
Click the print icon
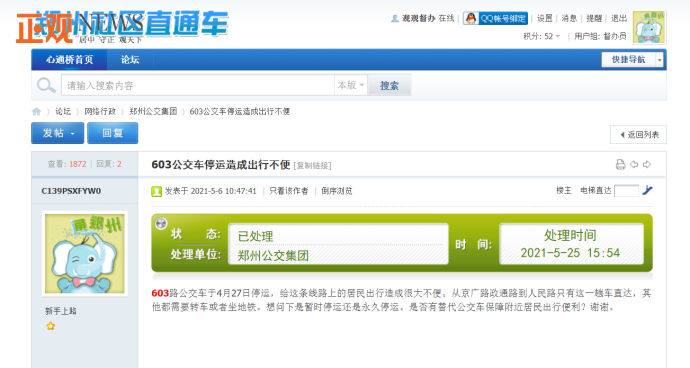click(620, 165)
